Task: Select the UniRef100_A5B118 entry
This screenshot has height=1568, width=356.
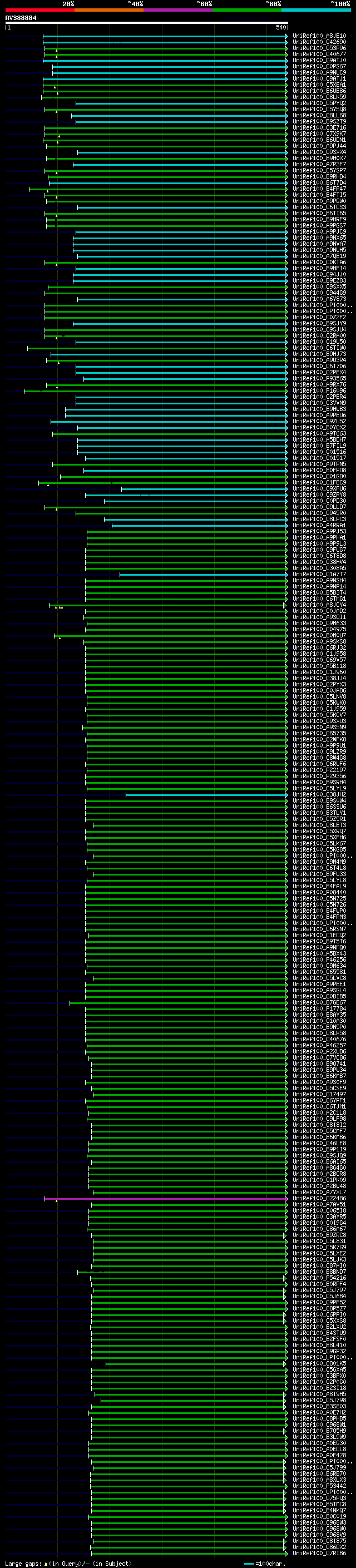Action: (x=319, y=666)
